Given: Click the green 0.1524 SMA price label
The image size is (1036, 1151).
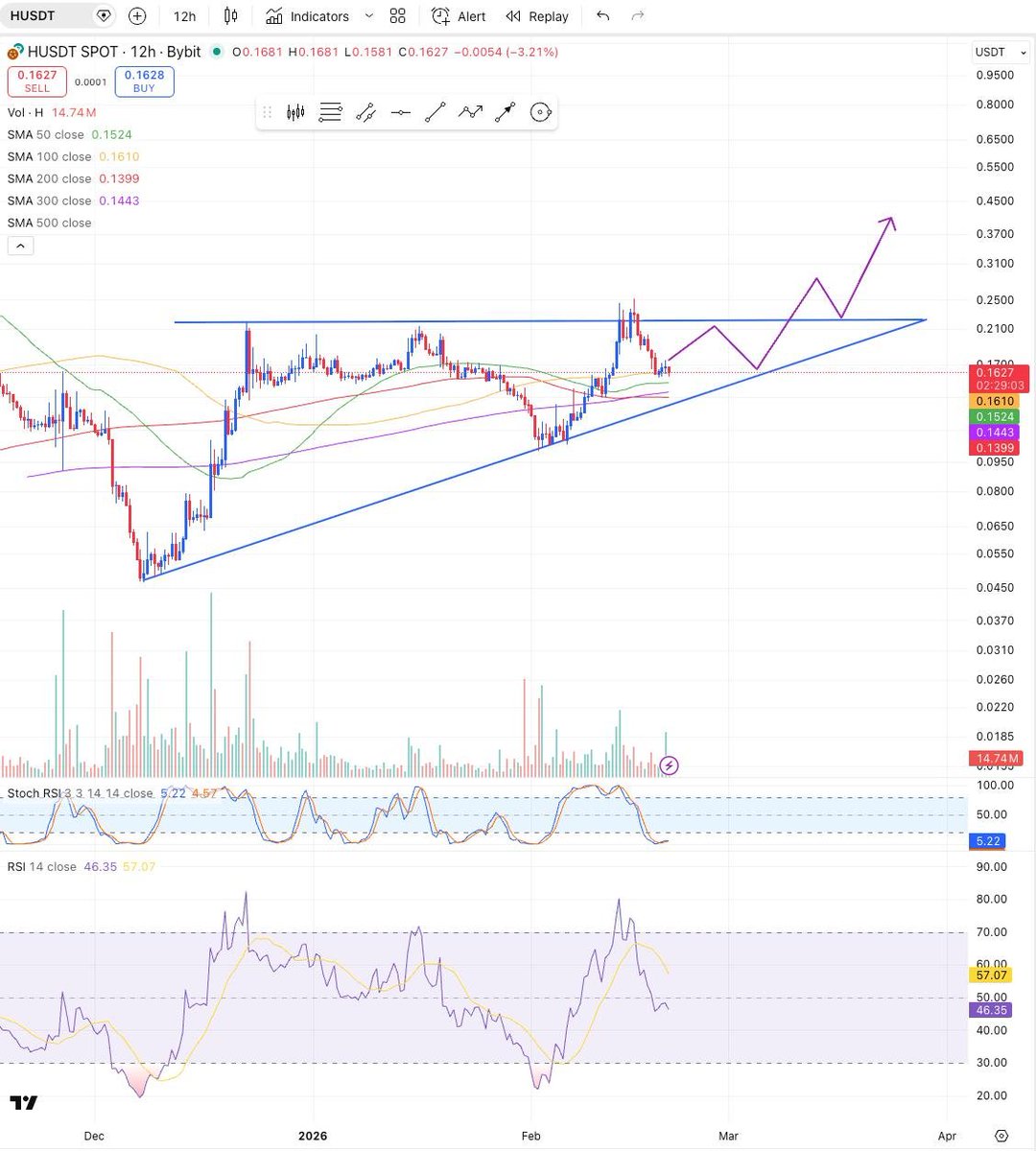Looking at the screenshot, I should coord(996,417).
